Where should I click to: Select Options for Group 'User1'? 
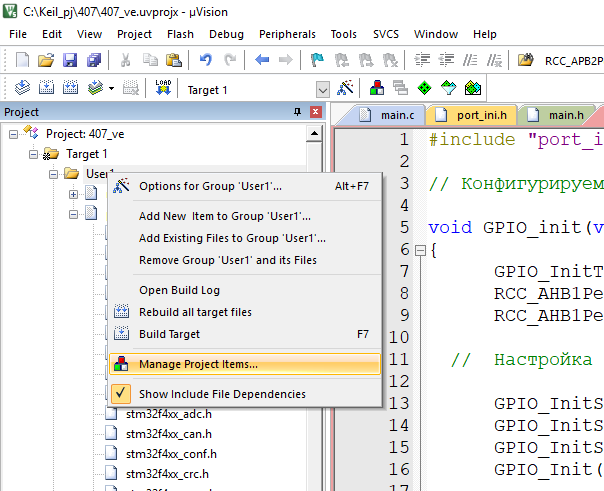point(245,186)
